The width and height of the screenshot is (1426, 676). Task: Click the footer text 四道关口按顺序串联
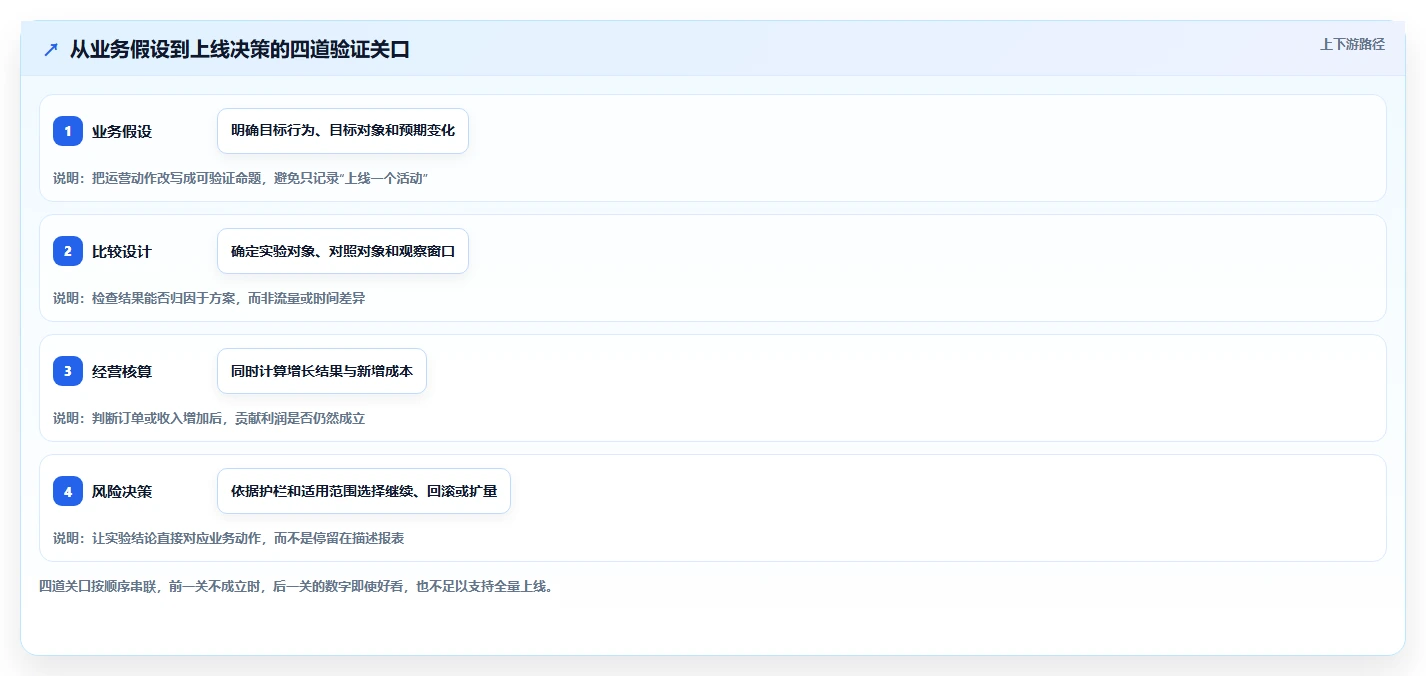296,586
